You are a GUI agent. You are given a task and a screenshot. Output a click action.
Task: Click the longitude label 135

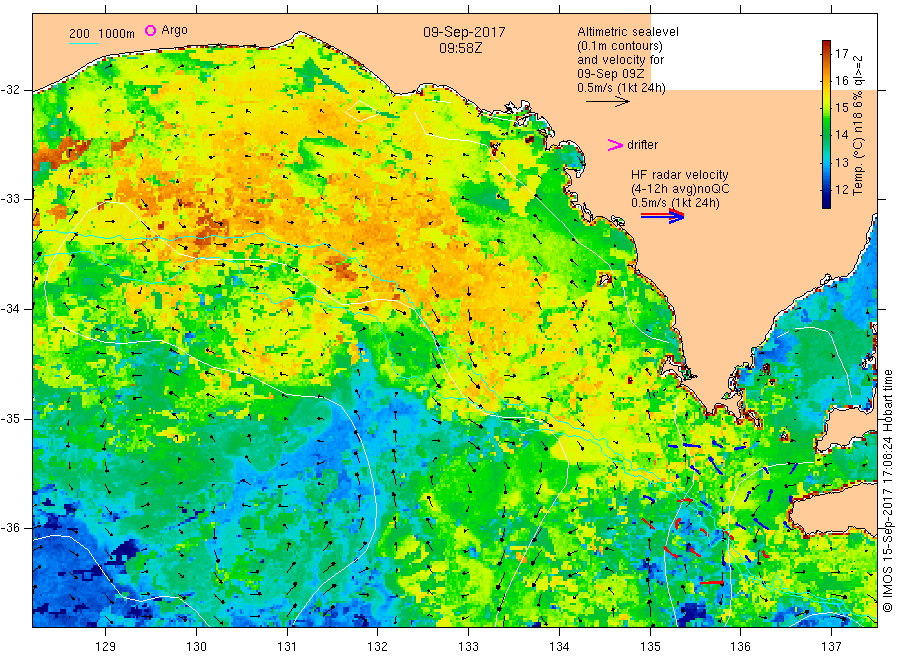[x=650, y=646]
